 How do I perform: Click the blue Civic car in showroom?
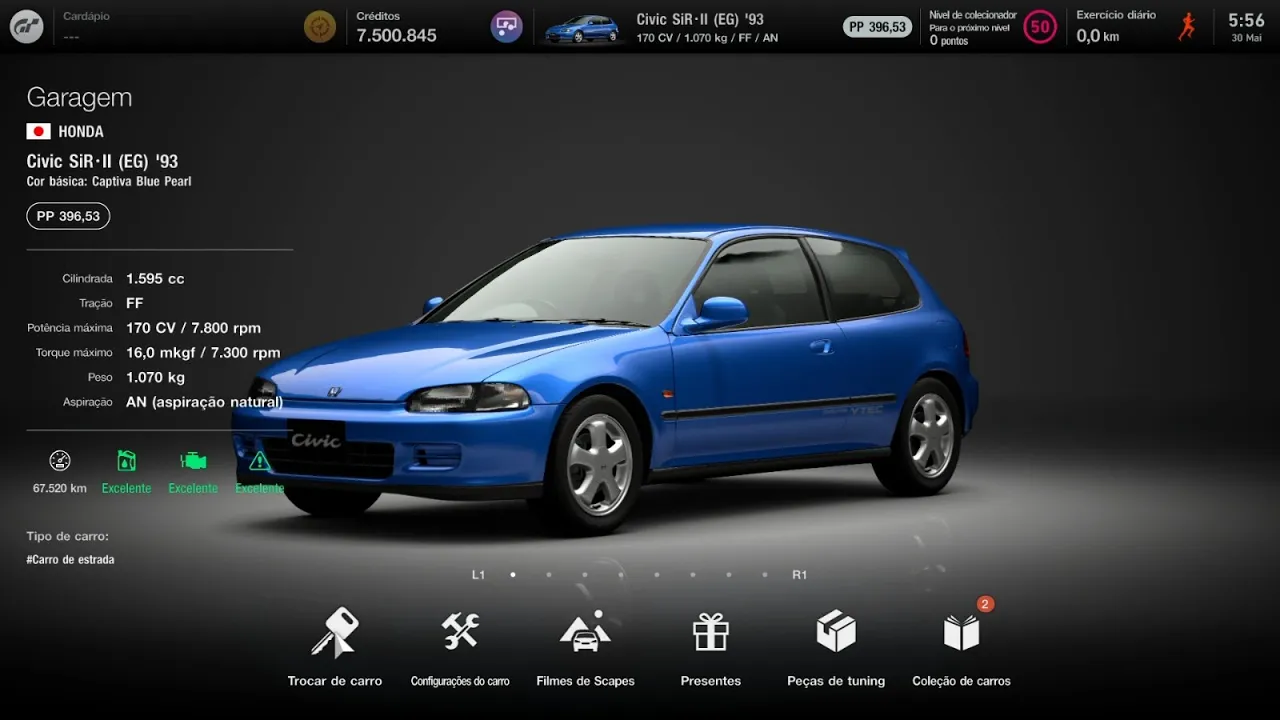pyautogui.click(x=605, y=378)
